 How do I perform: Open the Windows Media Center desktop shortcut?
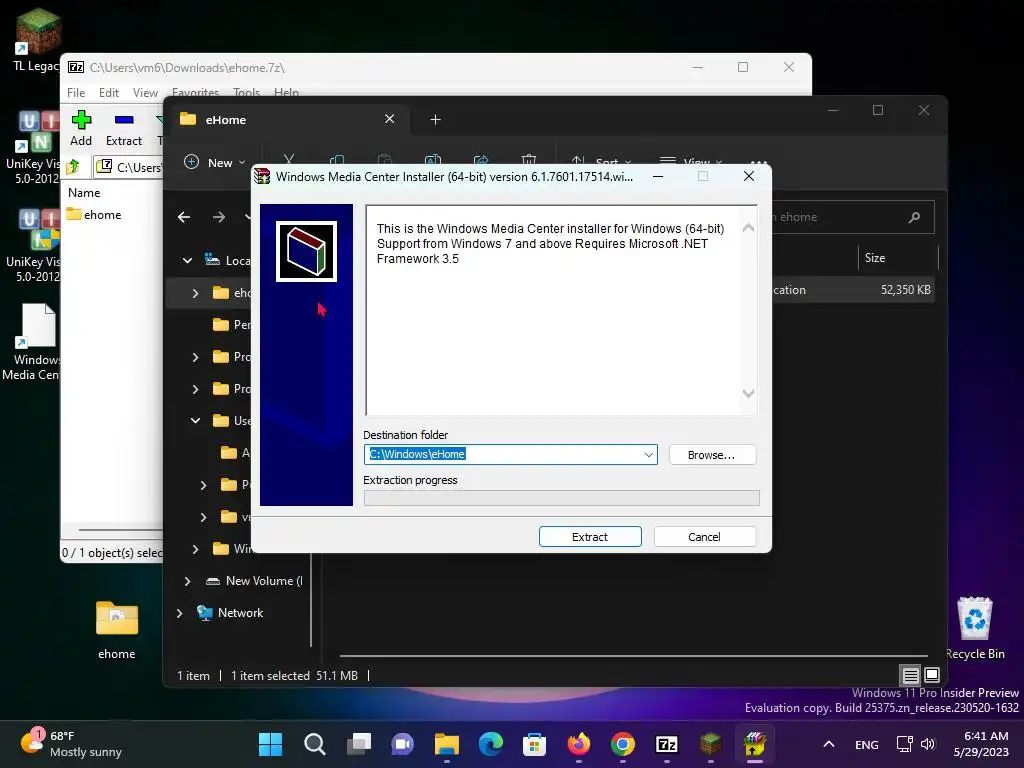(31, 342)
